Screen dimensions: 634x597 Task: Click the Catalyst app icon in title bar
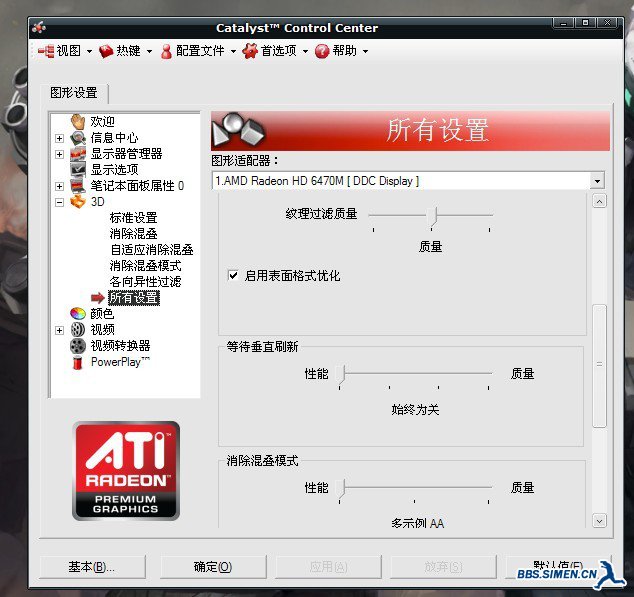click(39, 28)
